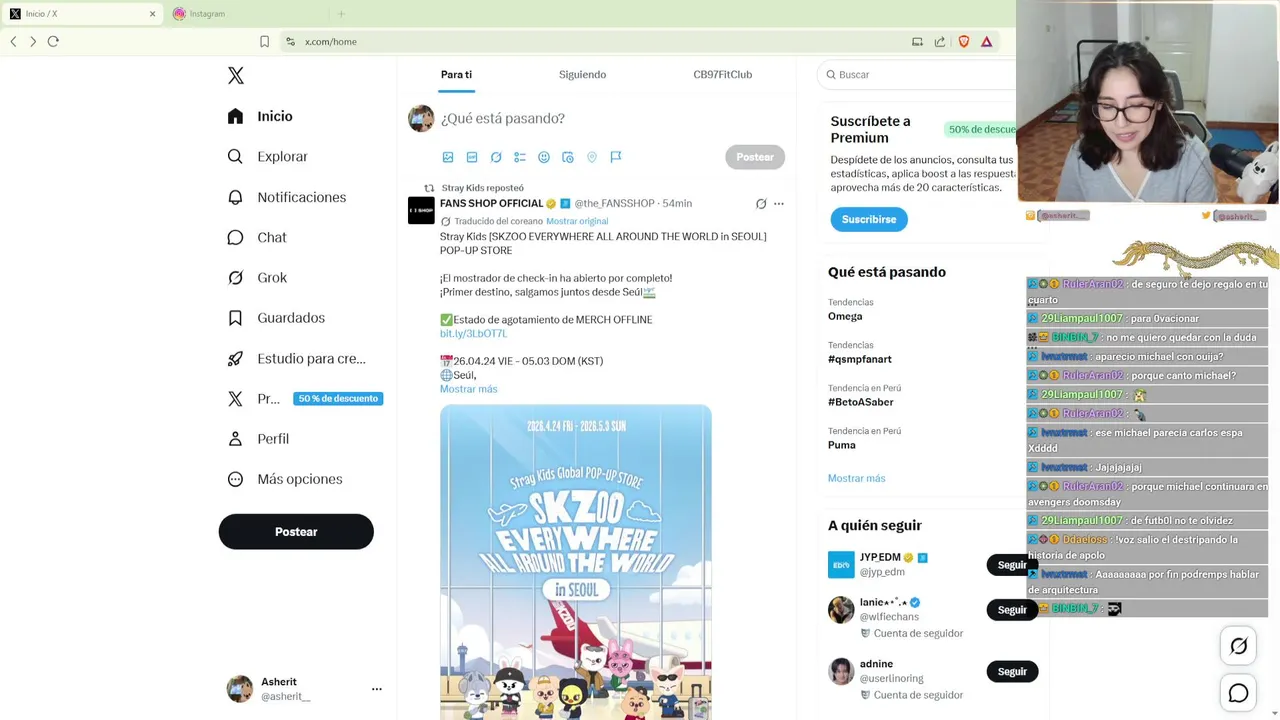Click the add image icon in composer
Screen dimensions: 1280x720
448,157
